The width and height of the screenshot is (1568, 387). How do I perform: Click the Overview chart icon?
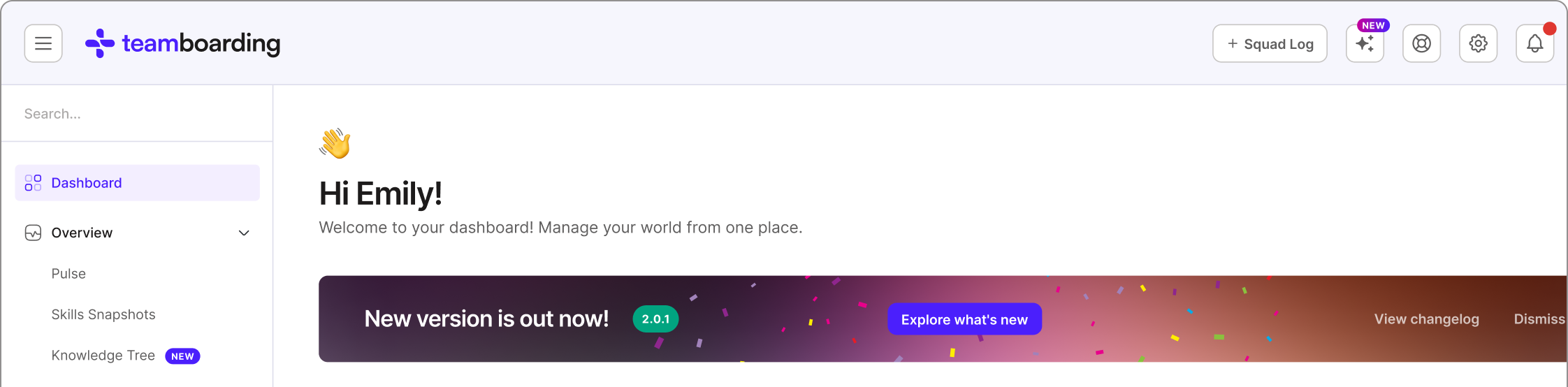[x=33, y=233]
